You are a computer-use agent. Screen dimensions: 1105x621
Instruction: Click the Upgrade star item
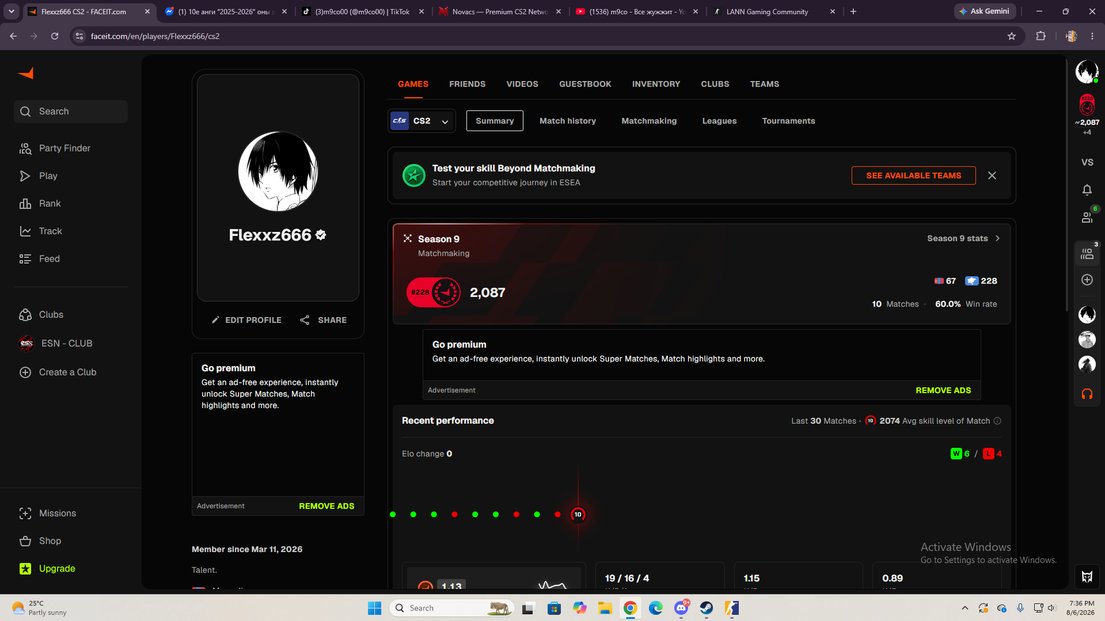[47, 568]
